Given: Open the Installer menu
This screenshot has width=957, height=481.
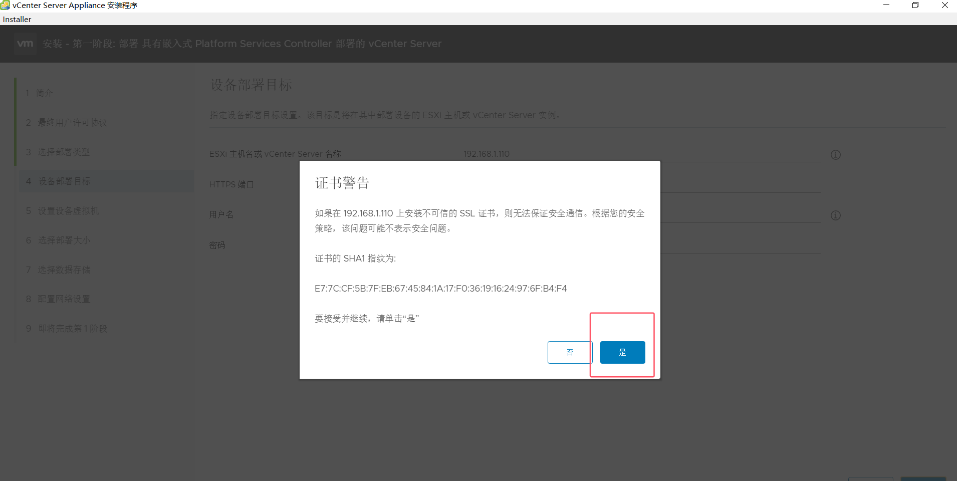Looking at the screenshot, I should point(17,20).
